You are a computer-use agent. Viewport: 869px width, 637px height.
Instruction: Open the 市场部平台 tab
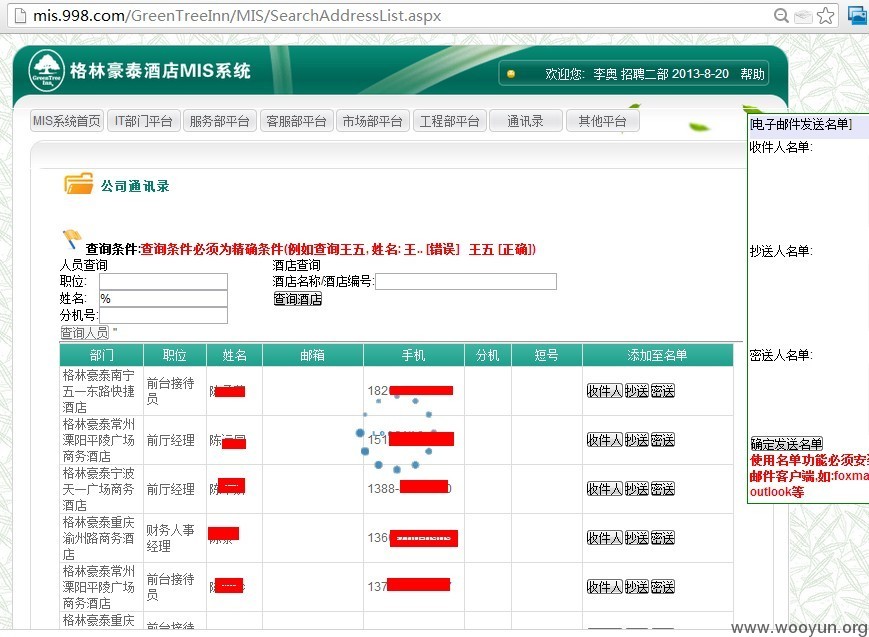(372, 121)
